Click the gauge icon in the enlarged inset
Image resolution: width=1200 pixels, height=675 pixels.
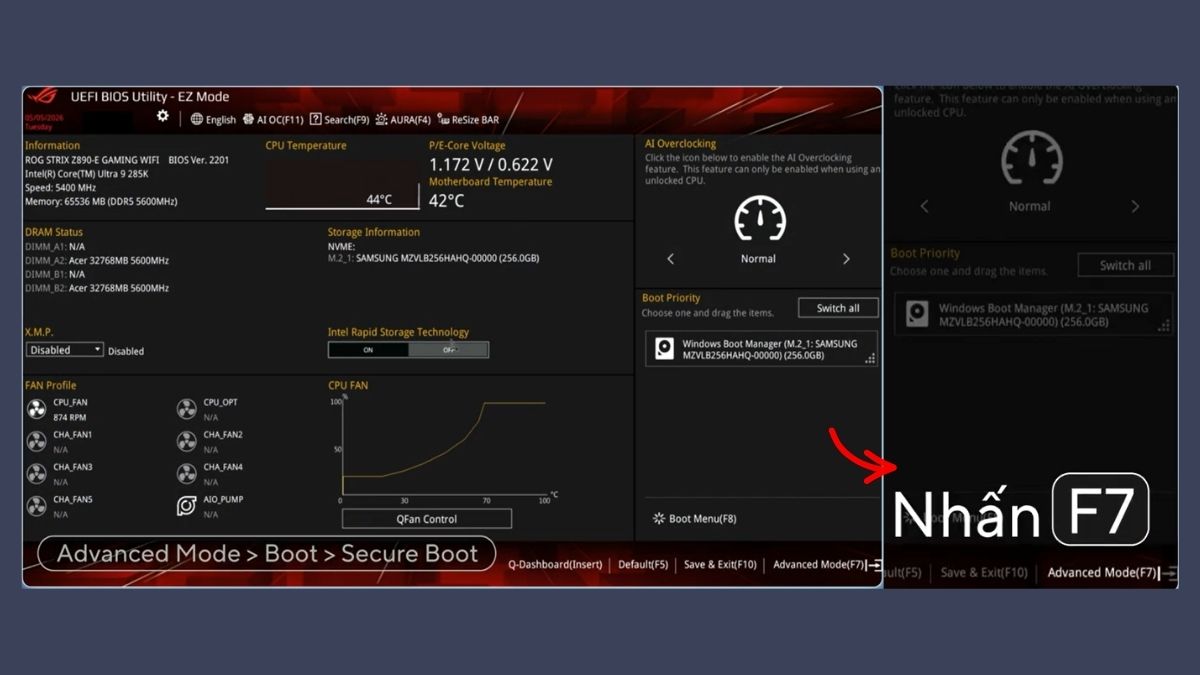pyautogui.click(x=1032, y=158)
